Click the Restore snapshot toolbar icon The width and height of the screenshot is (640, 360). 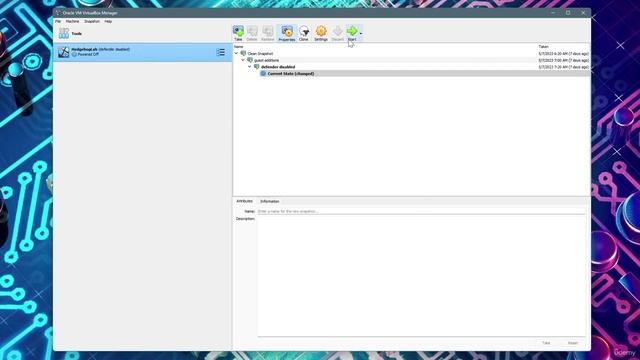tap(267, 33)
